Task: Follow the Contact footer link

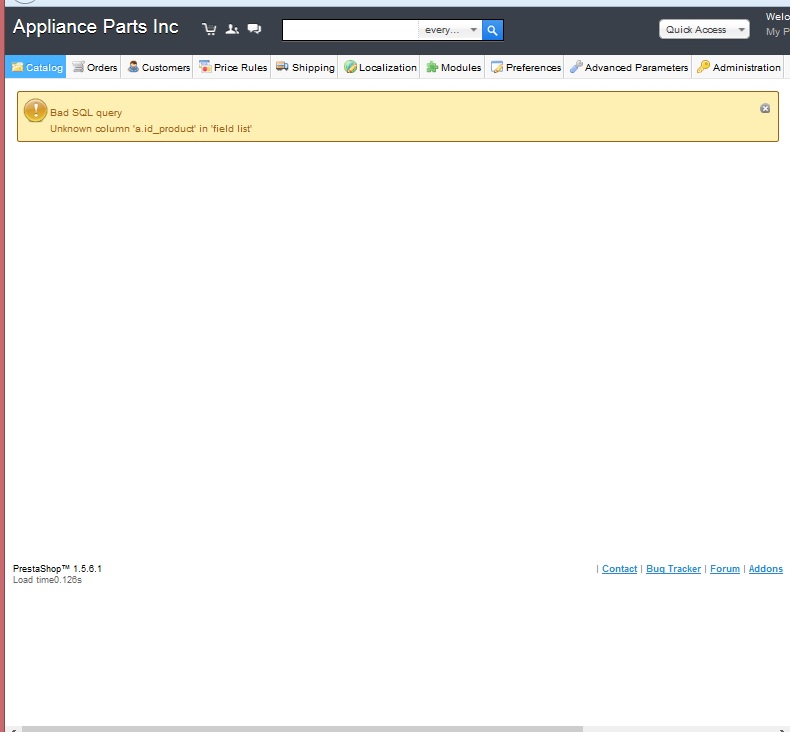Action: (619, 569)
